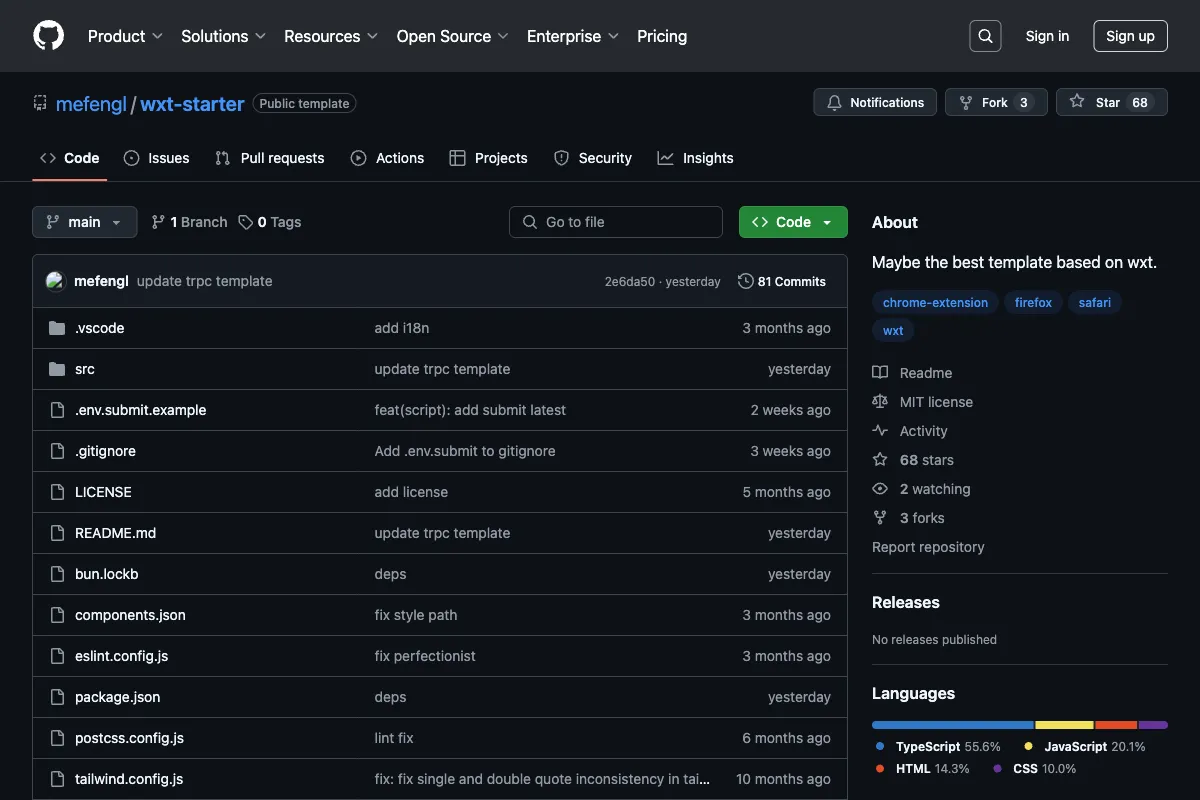The width and height of the screenshot is (1200, 800).
Task: Click the purple CSS language bar segment
Action: click(x=1153, y=725)
